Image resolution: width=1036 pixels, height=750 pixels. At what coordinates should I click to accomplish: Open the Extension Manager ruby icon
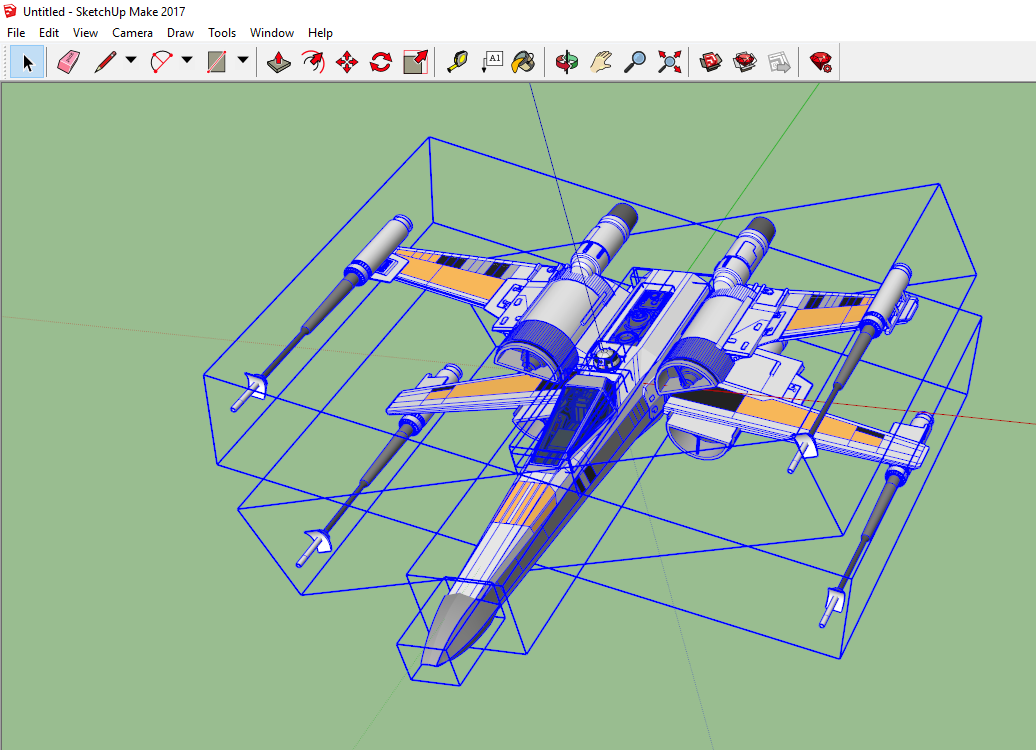[821, 62]
